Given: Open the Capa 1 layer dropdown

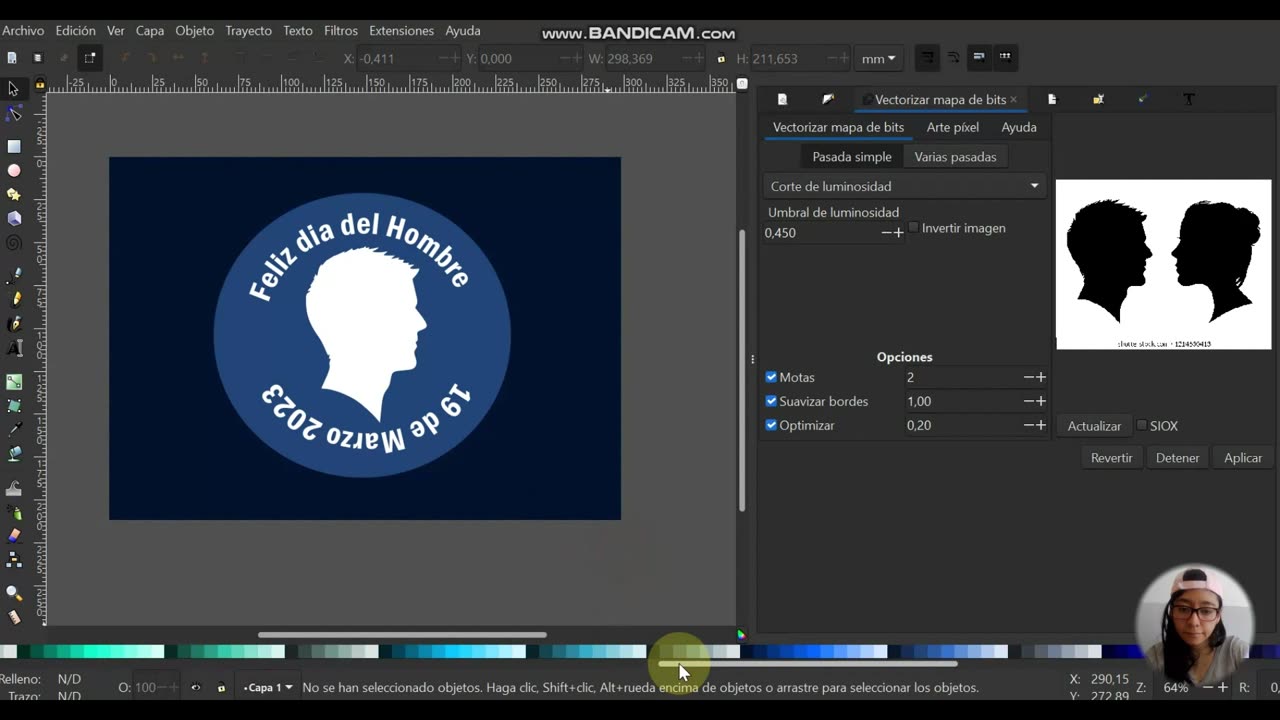Looking at the screenshot, I should coord(268,688).
